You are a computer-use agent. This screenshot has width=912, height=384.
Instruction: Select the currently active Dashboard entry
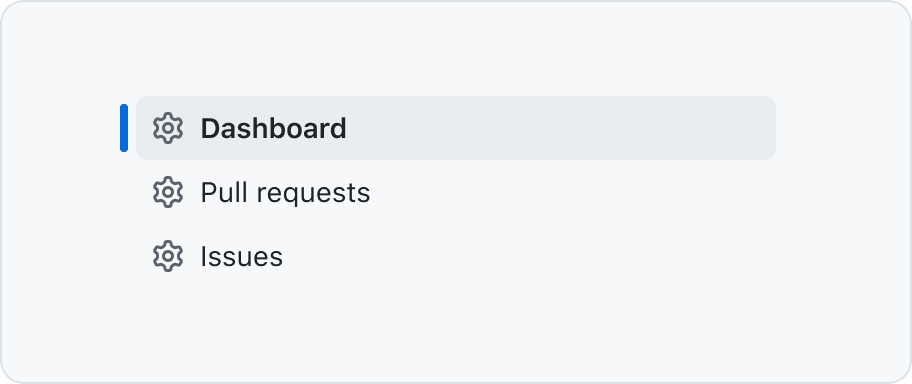pos(456,128)
